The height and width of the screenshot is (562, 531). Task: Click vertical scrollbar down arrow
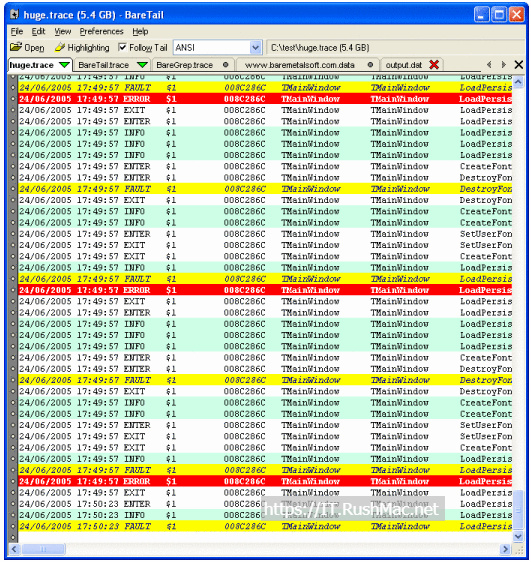pyautogui.click(x=518, y=536)
